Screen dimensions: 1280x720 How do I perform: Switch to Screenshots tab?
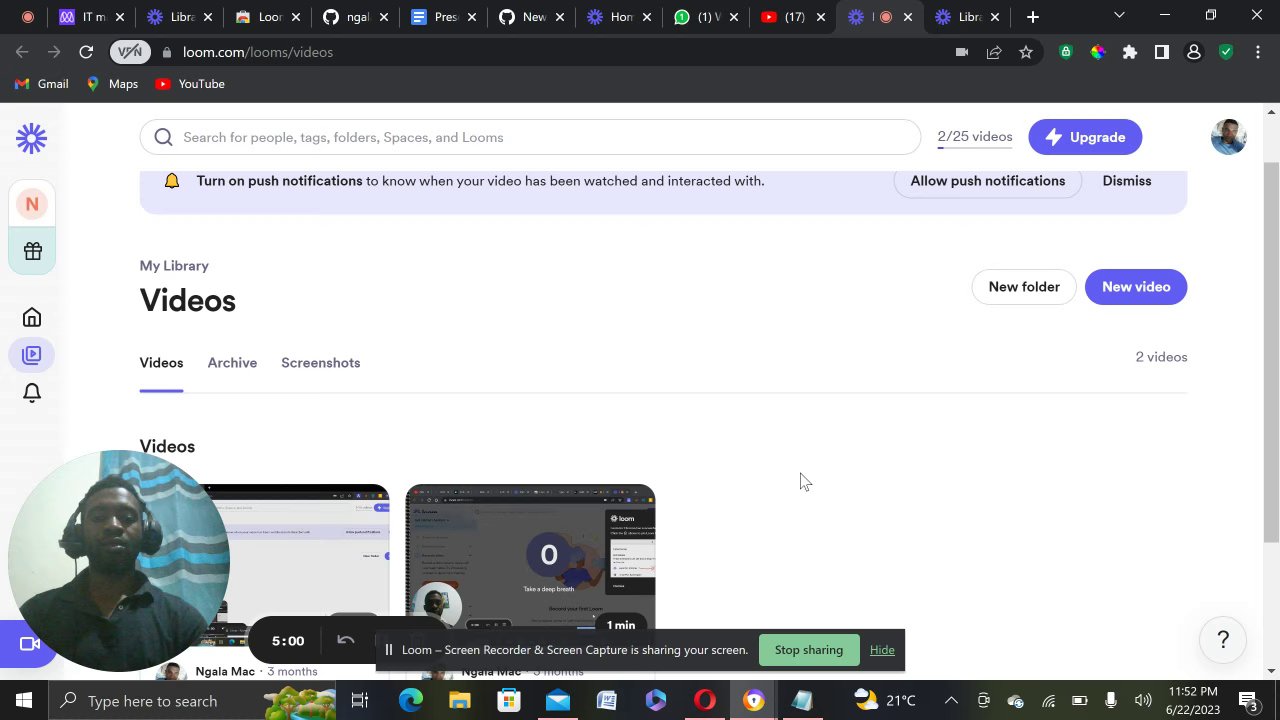(320, 363)
